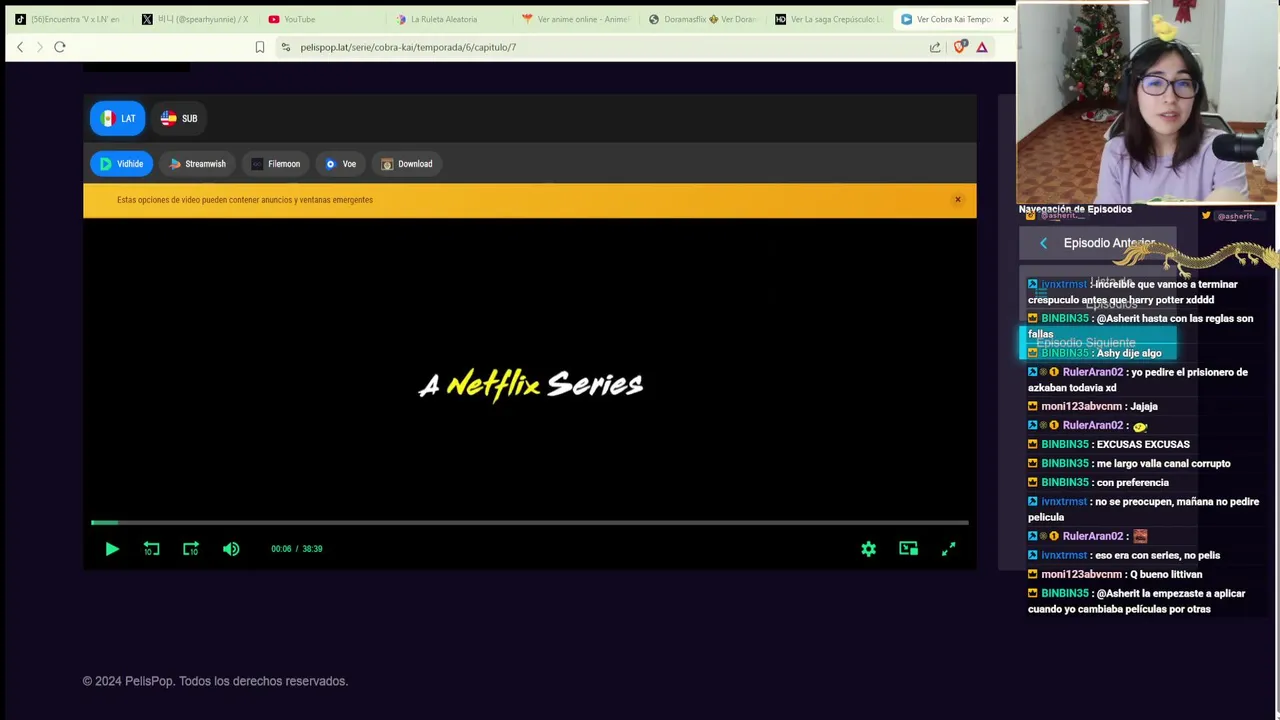The image size is (1280, 720).
Task: Click the share page icon
Action: click(x=935, y=47)
